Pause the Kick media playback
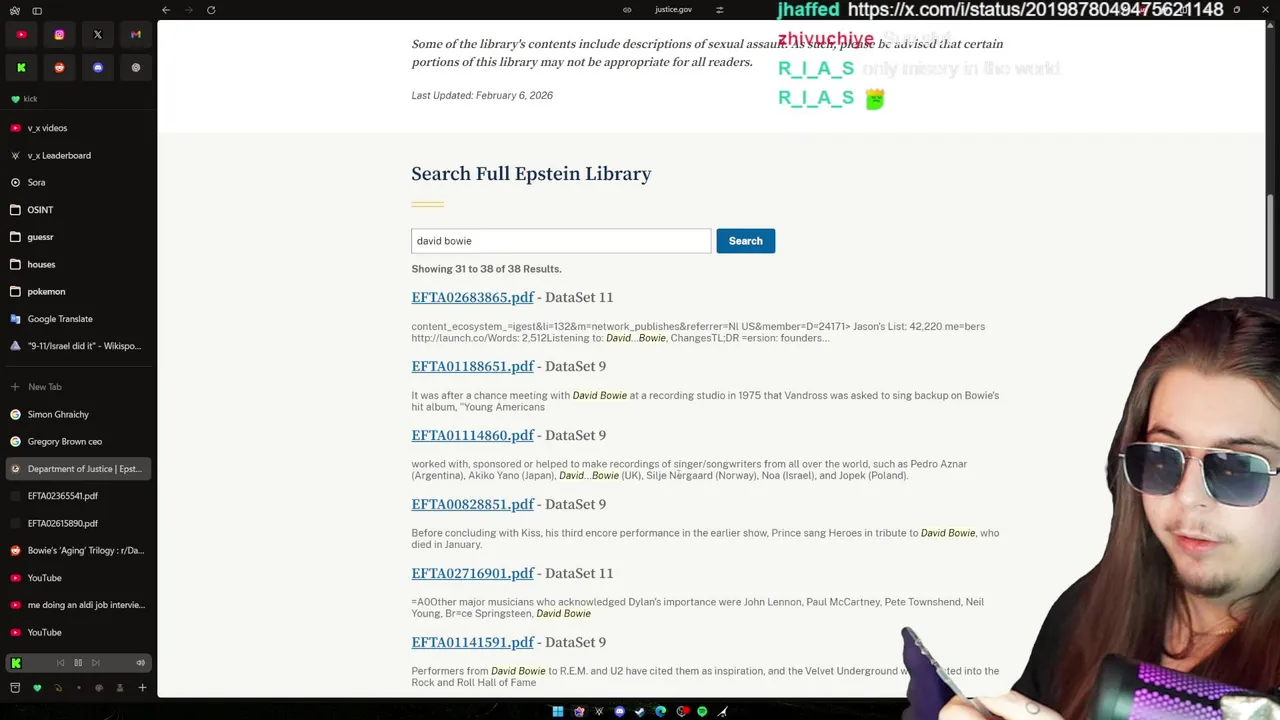The image size is (1280, 720). point(78,663)
